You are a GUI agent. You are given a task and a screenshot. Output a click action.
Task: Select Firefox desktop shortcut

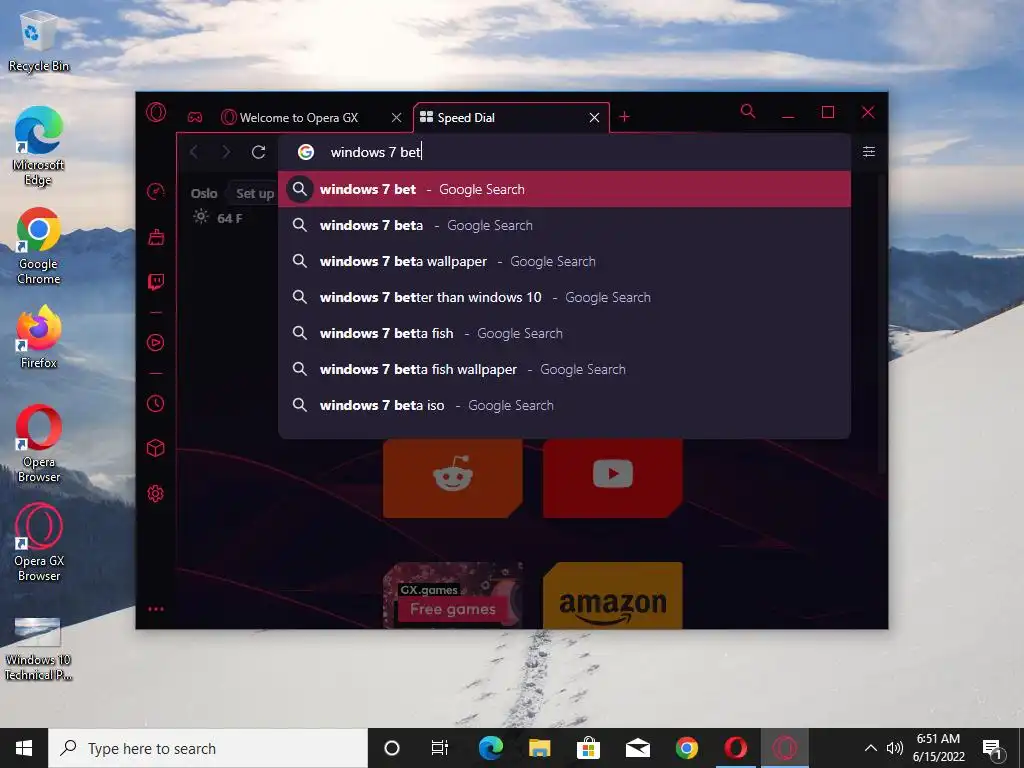pyautogui.click(x=38, y=337)
